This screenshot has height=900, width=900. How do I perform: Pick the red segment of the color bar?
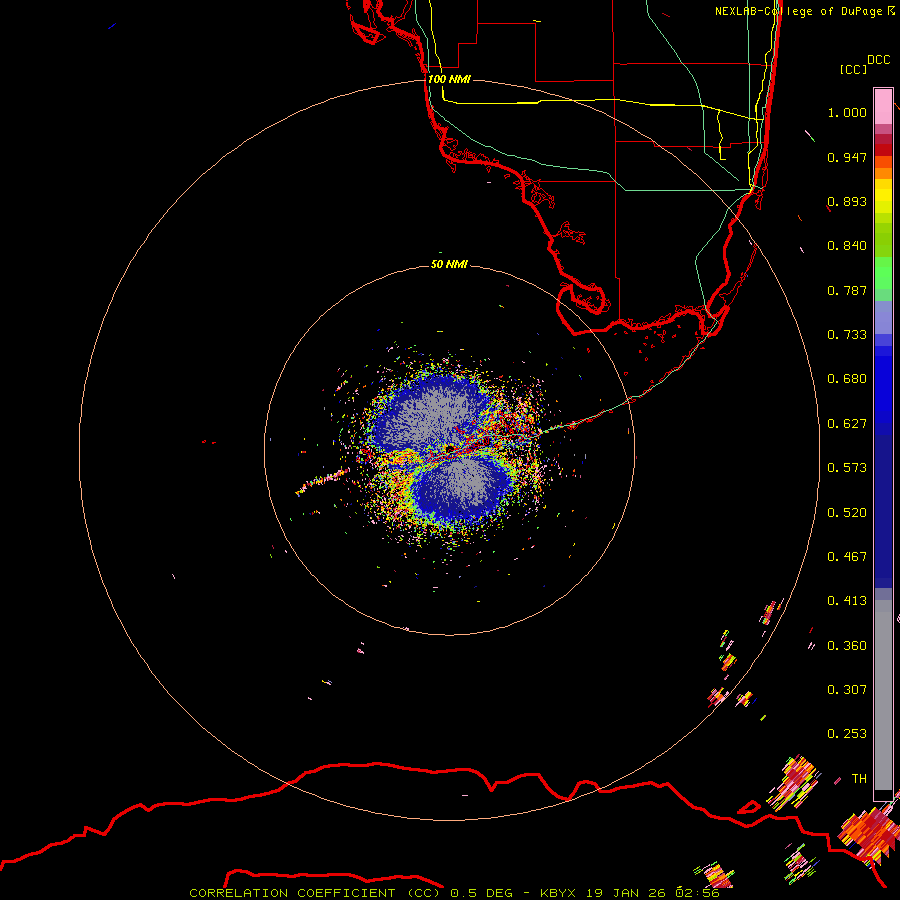[x=883, y=150]
